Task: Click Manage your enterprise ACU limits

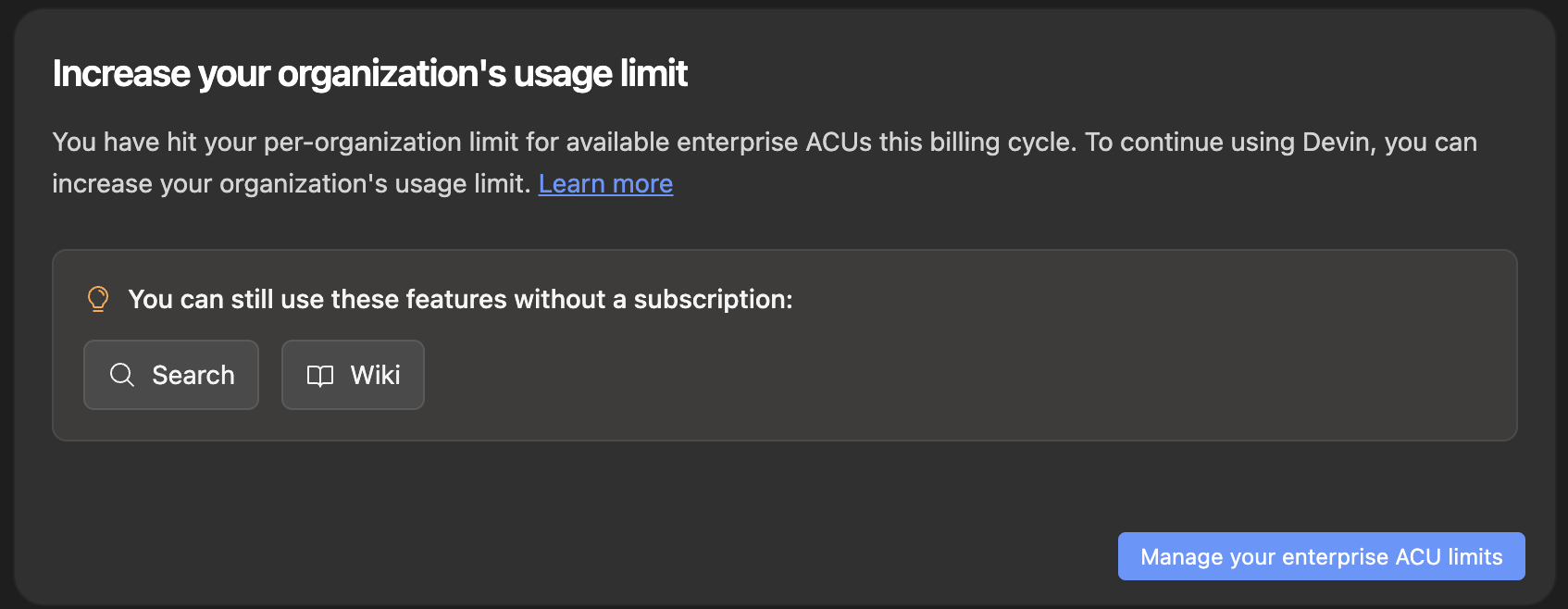Action: 1321,556
